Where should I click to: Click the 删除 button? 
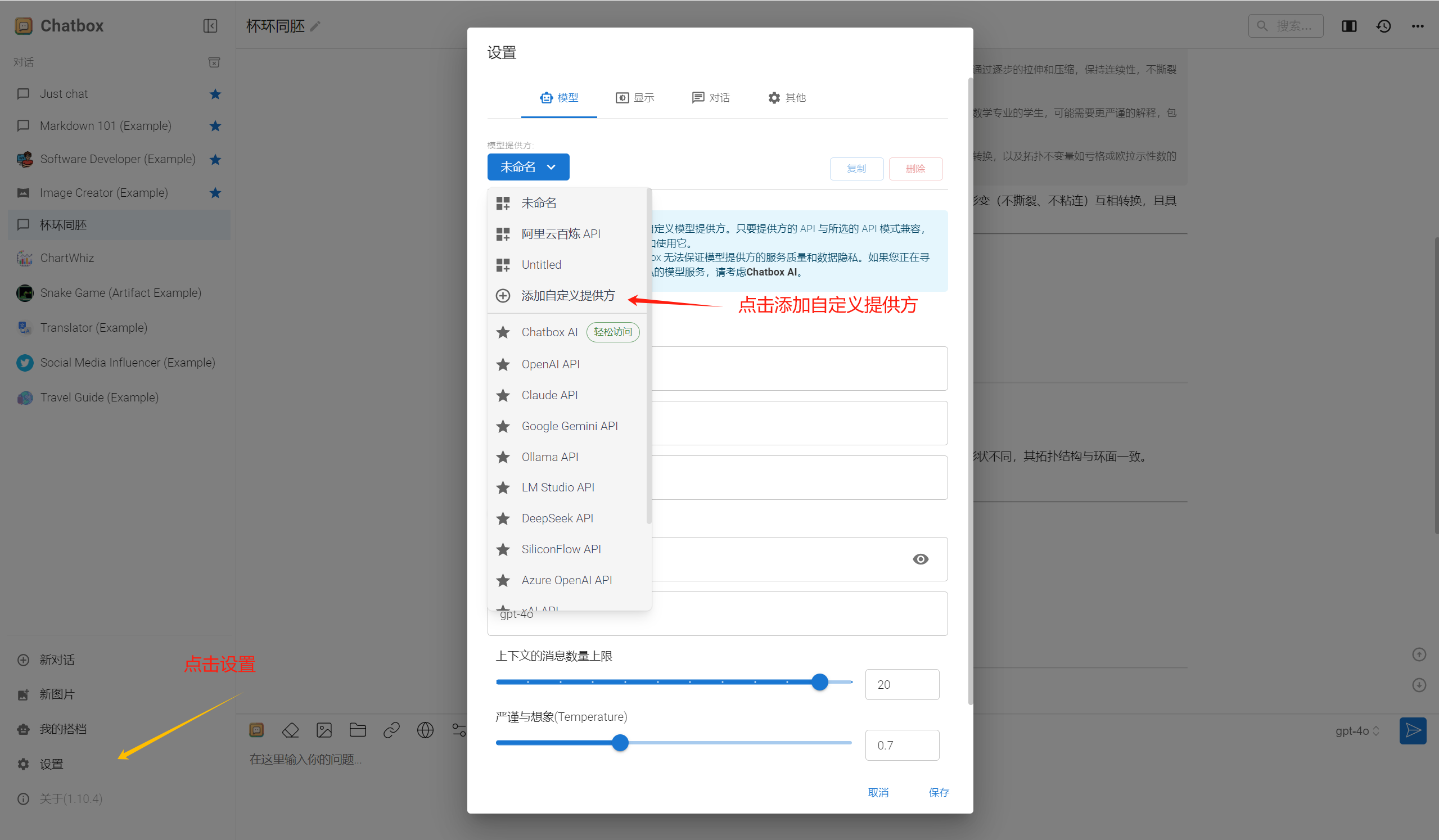coord(915,169)
